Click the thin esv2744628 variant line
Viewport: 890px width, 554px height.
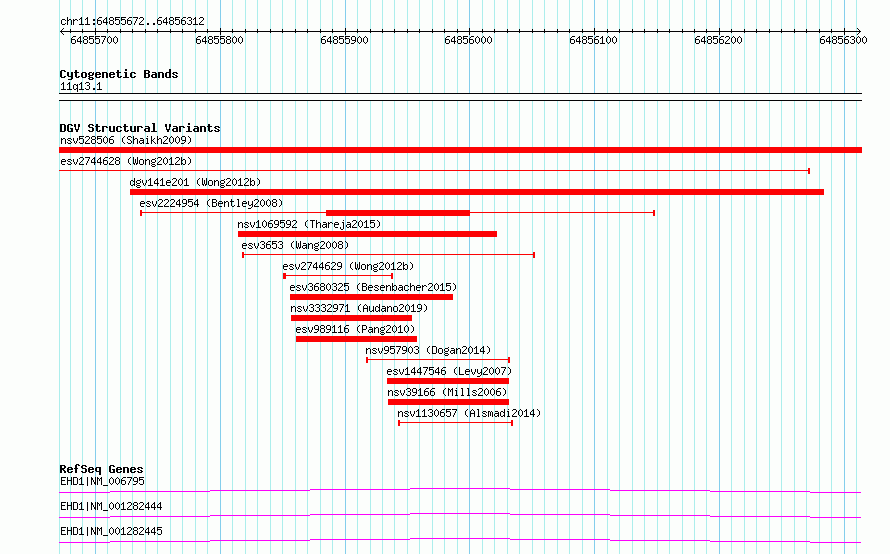click(434, 171)
